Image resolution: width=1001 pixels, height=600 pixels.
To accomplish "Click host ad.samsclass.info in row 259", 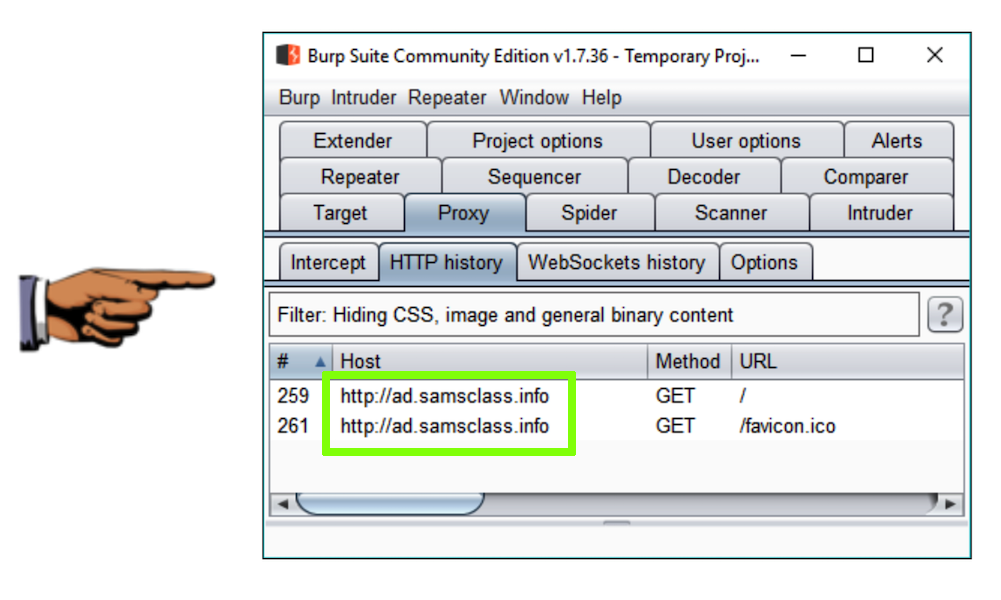I will coord(444,396).
